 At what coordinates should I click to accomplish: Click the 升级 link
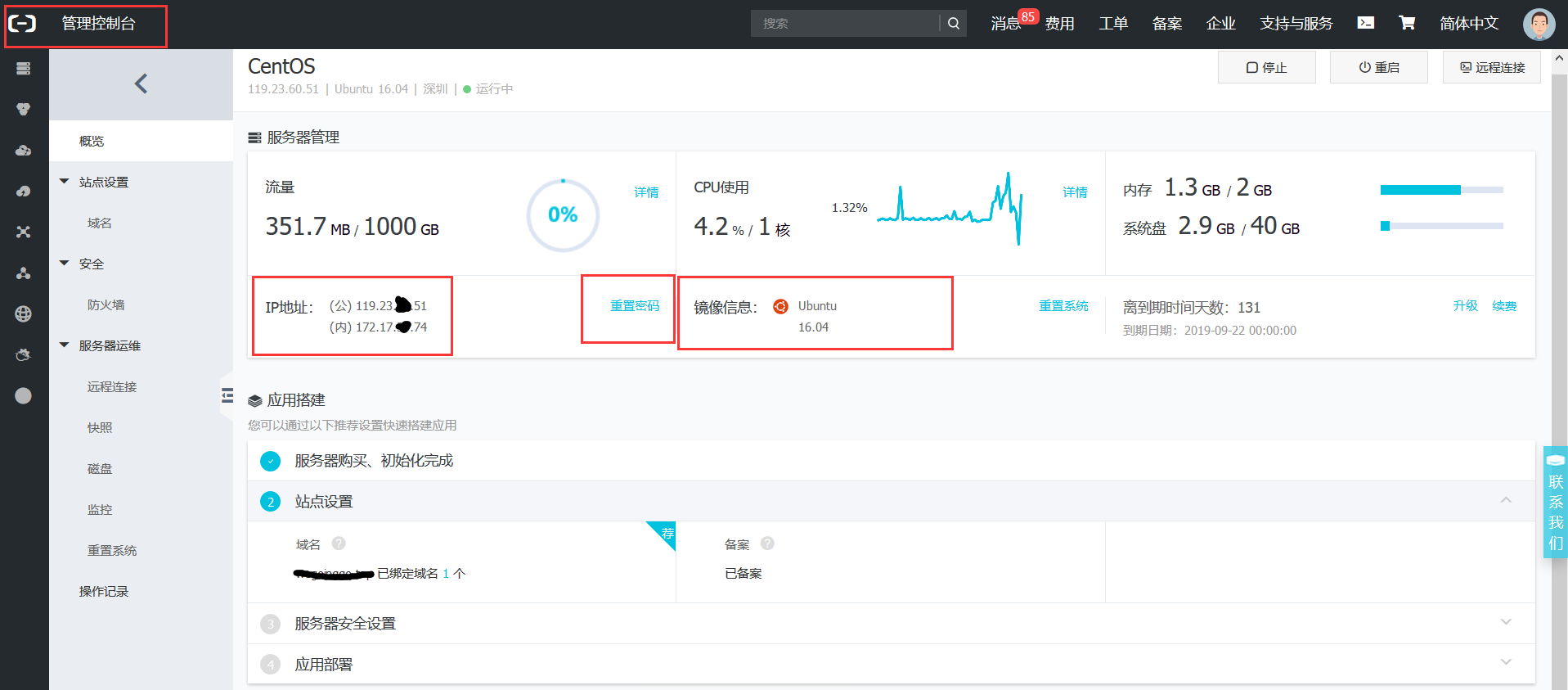[x=1465, y=305]
